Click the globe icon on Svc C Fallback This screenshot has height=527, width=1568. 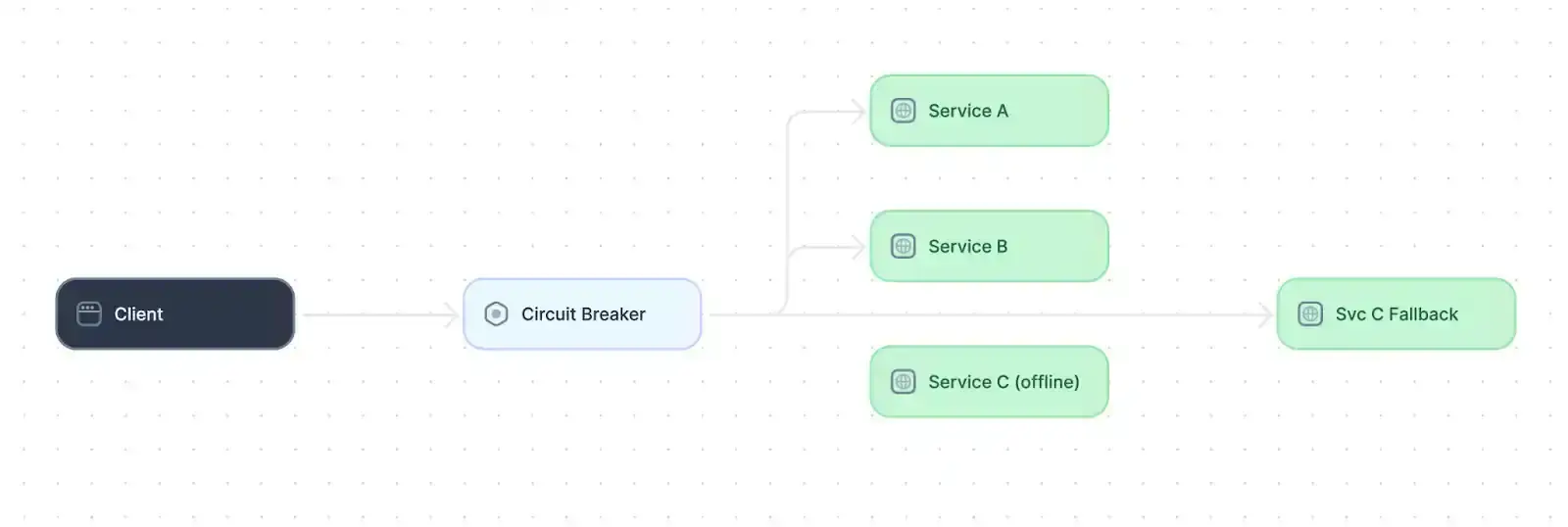(1310, 313)
